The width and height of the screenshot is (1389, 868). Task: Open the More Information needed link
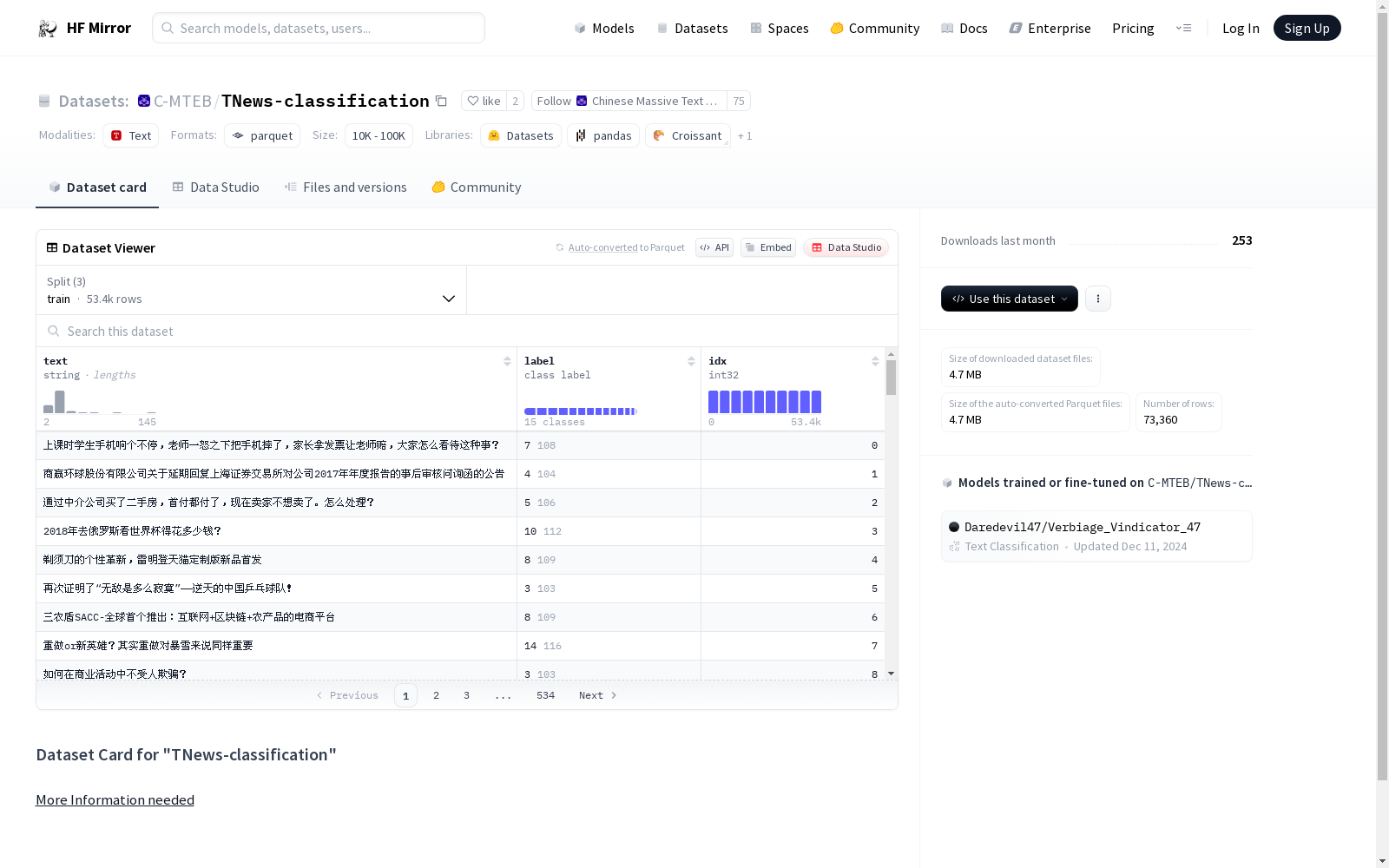pos(115,799)
